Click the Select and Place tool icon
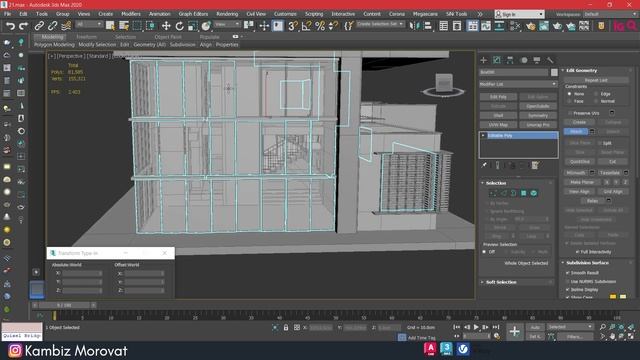640x360 pixels. tap(206, 26)
